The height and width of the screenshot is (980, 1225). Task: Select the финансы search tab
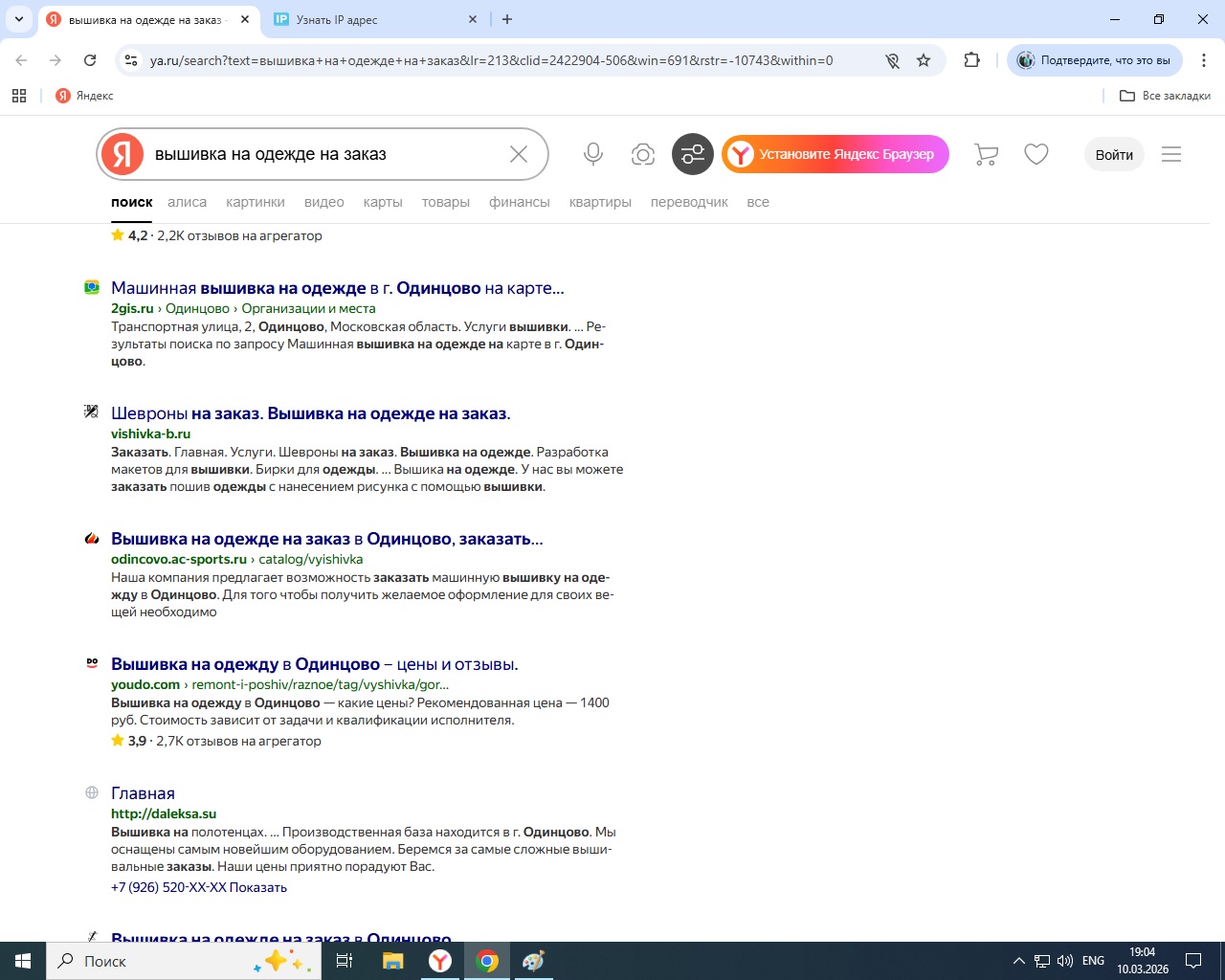click(520, 202)
